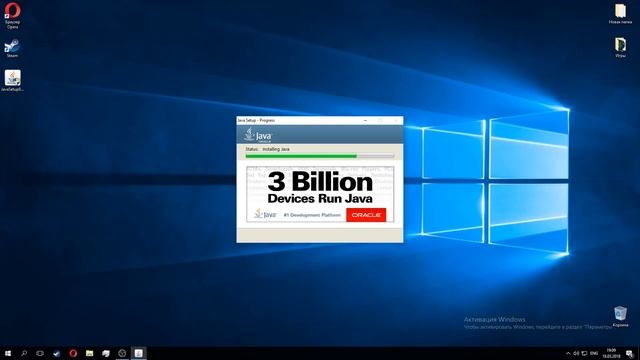
Task: Open the volume control in system tray
Action: (x=576, y=353)
